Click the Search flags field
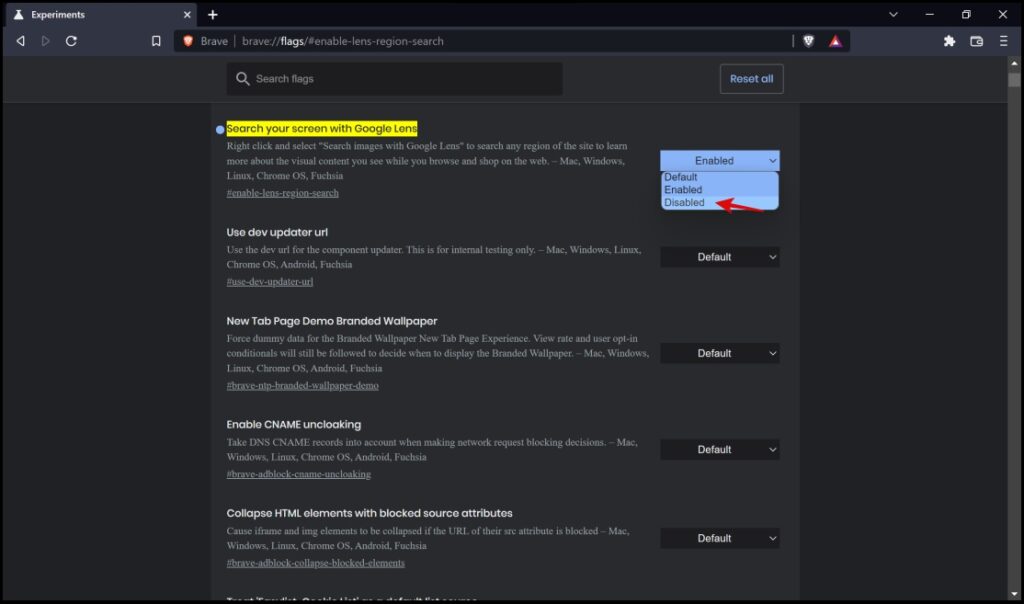The image size is (1024, 604). coord(394,79)
